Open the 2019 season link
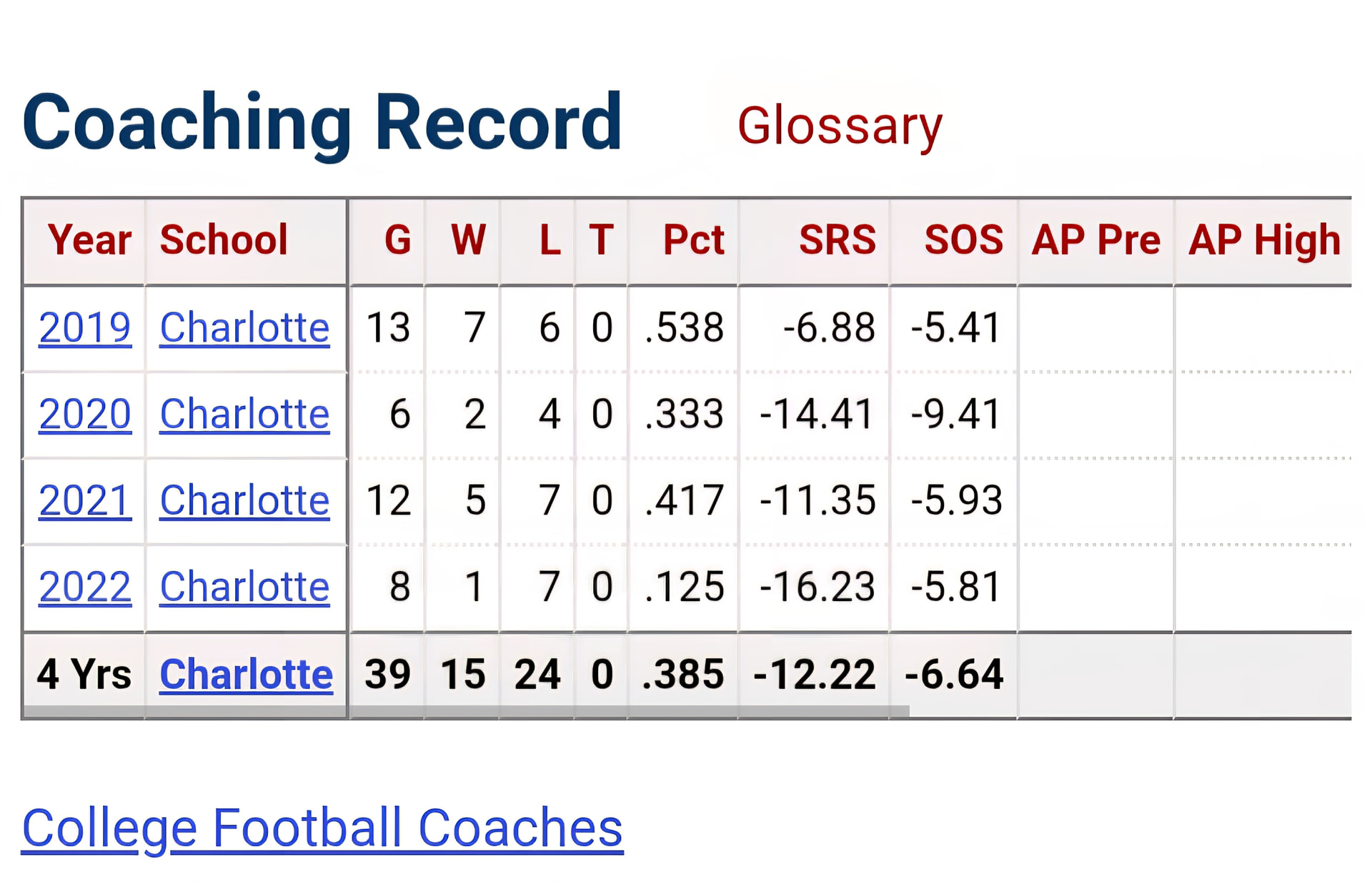Screen dimensions: 1372x882 [85, 328]
